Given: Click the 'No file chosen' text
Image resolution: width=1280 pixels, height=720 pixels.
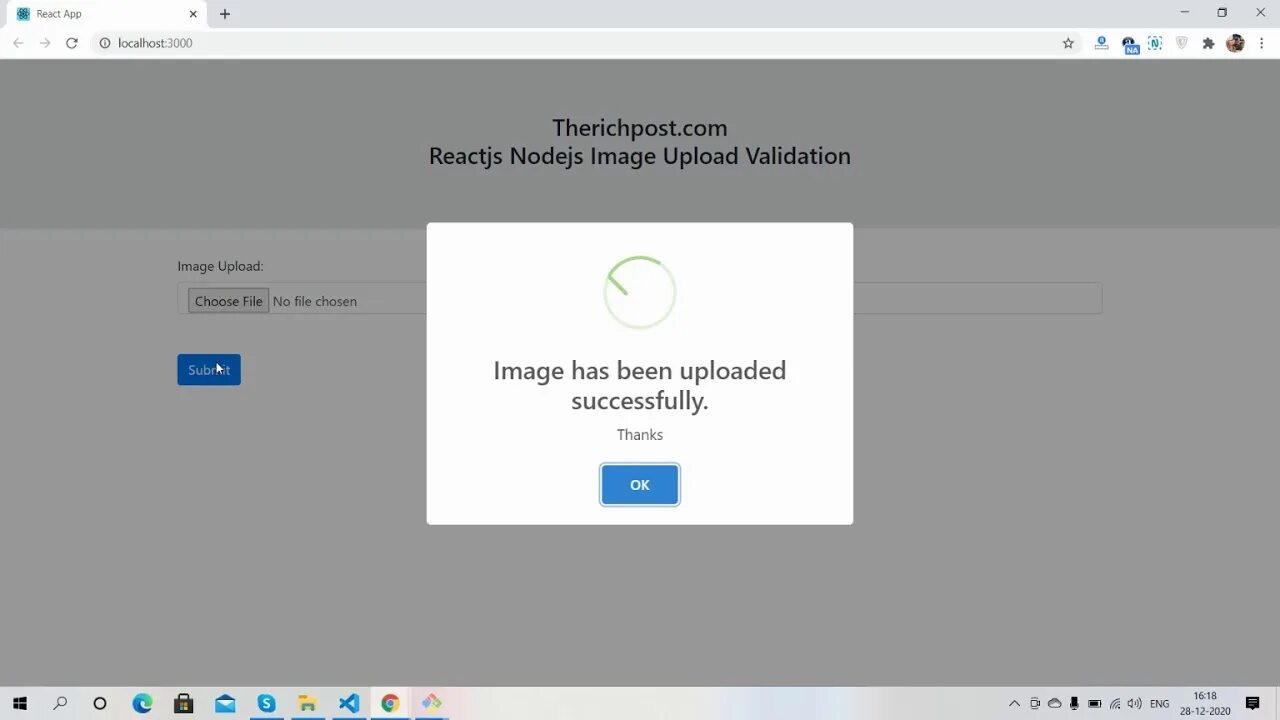Looking at the screenshot, I should click(315, 301).
